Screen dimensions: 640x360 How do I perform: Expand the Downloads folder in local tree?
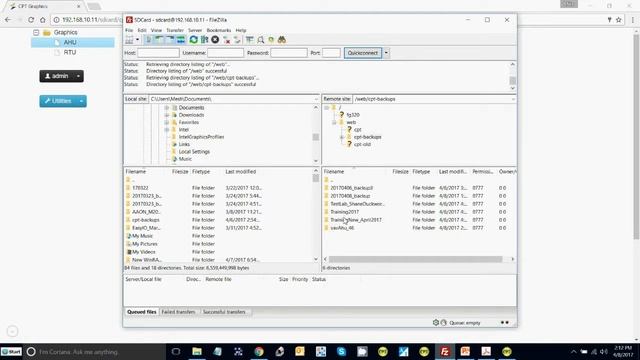coord(167,115)
